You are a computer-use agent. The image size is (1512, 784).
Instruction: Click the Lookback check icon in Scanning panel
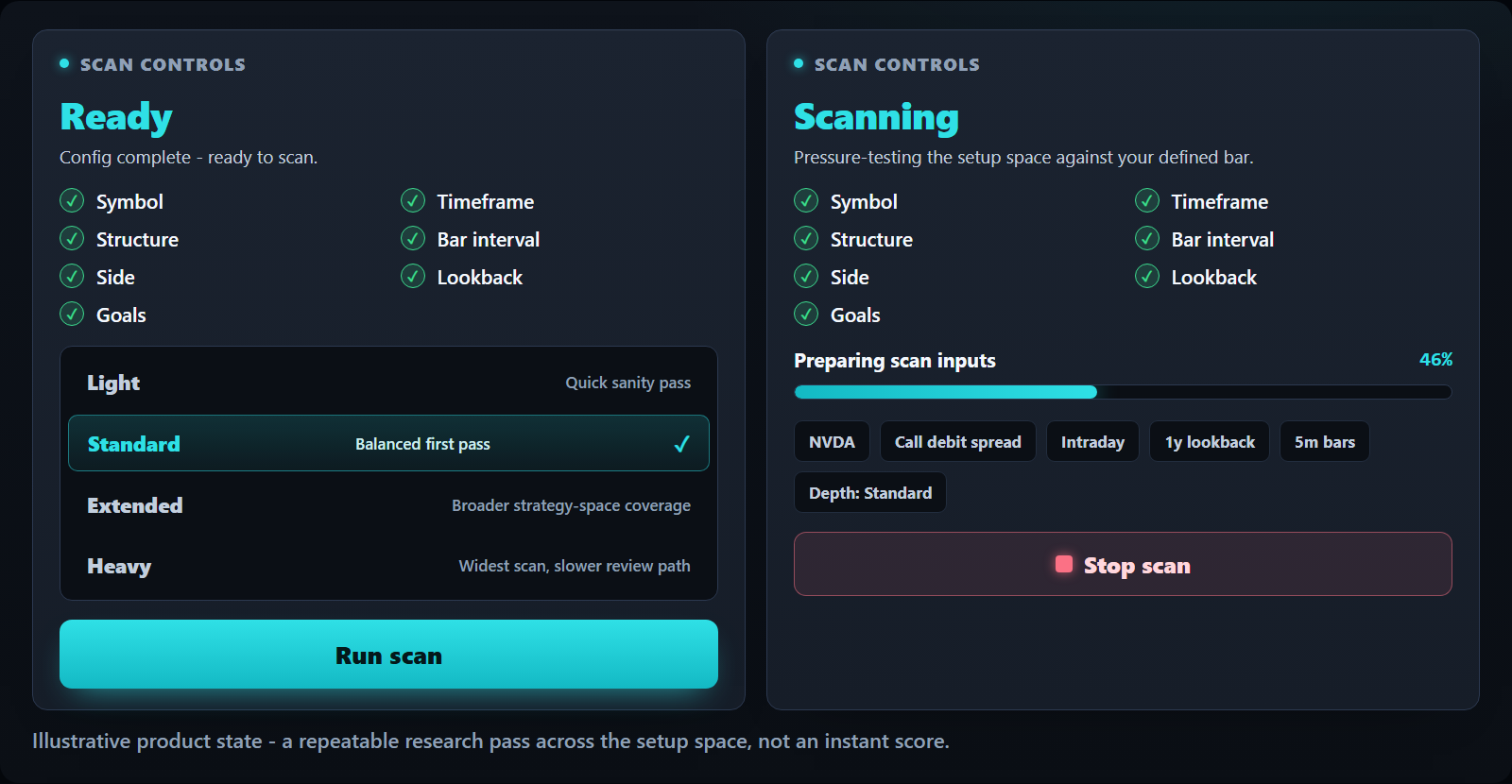pyautogui.click(x=1147, y=276)
